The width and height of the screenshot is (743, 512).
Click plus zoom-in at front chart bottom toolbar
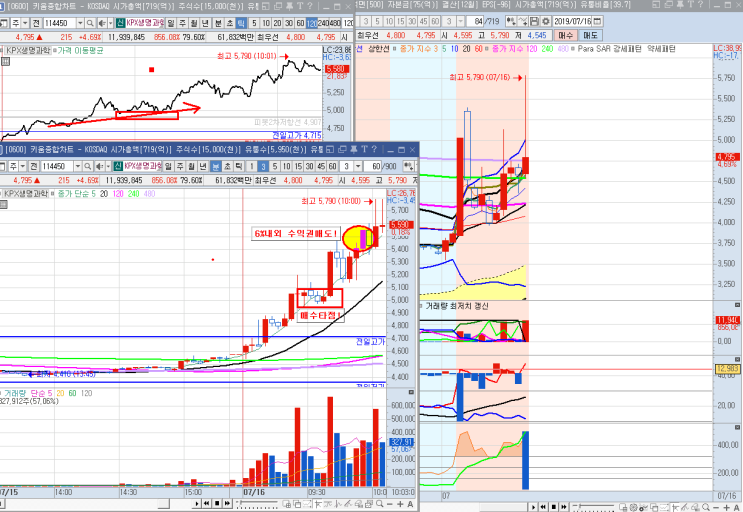click(400, 504)
